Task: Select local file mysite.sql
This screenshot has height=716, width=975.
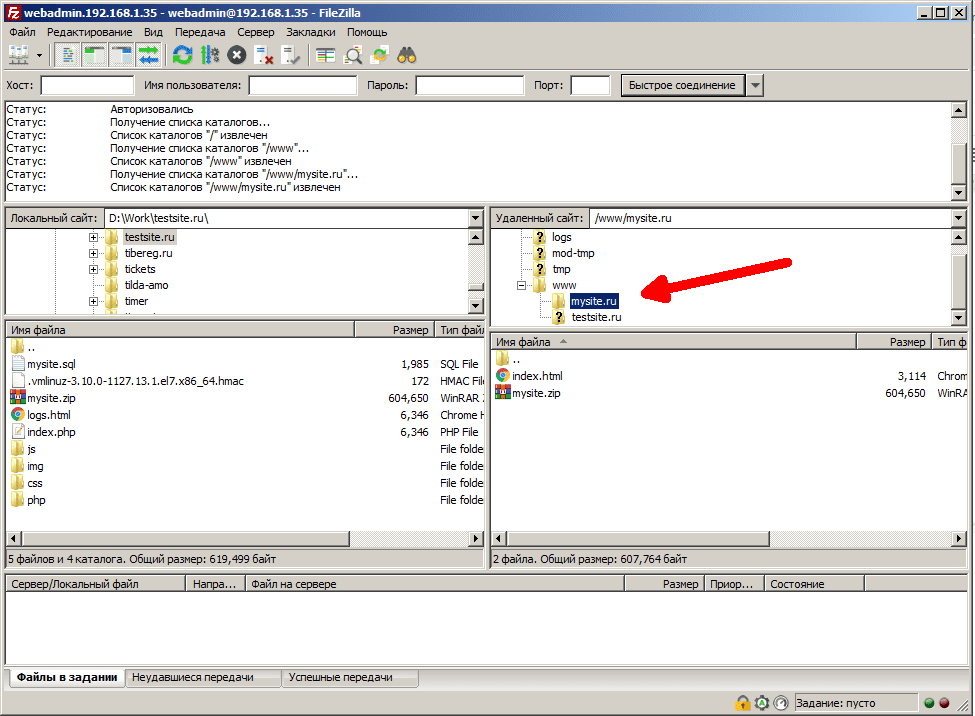Action: [x=52, y=364]
